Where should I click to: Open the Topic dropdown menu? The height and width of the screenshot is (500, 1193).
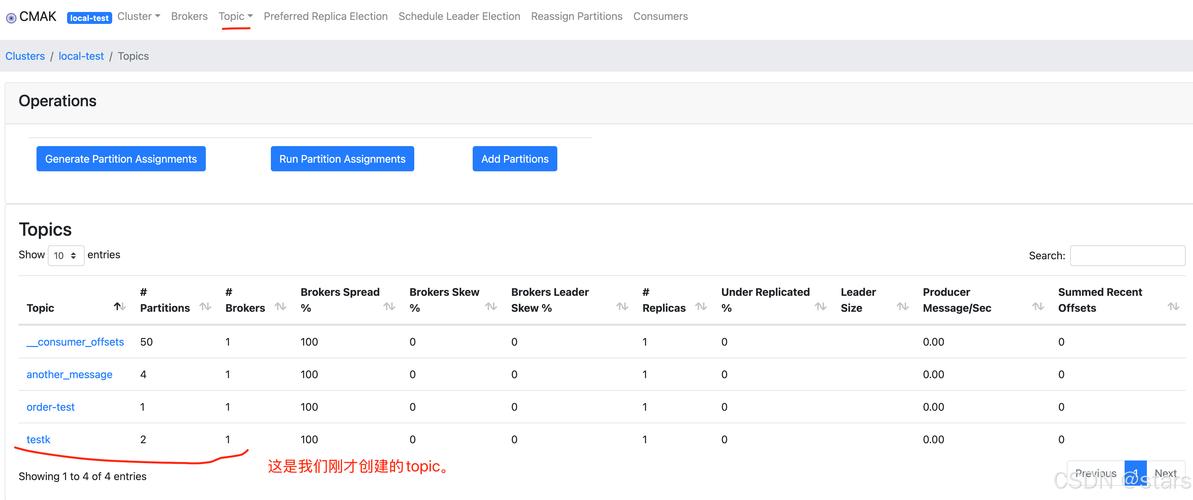[x=235, y=16]
